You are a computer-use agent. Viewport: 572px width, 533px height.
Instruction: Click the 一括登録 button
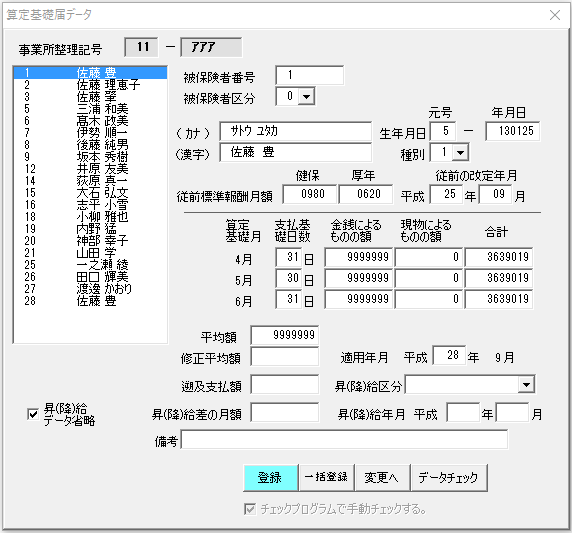(326, 478)
